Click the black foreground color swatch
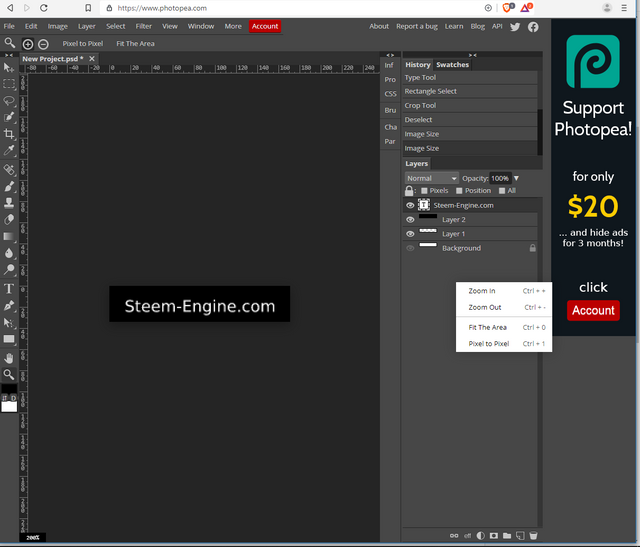Image resolution: width=640 pixels, height=547 pixels. tap(9, 388)
